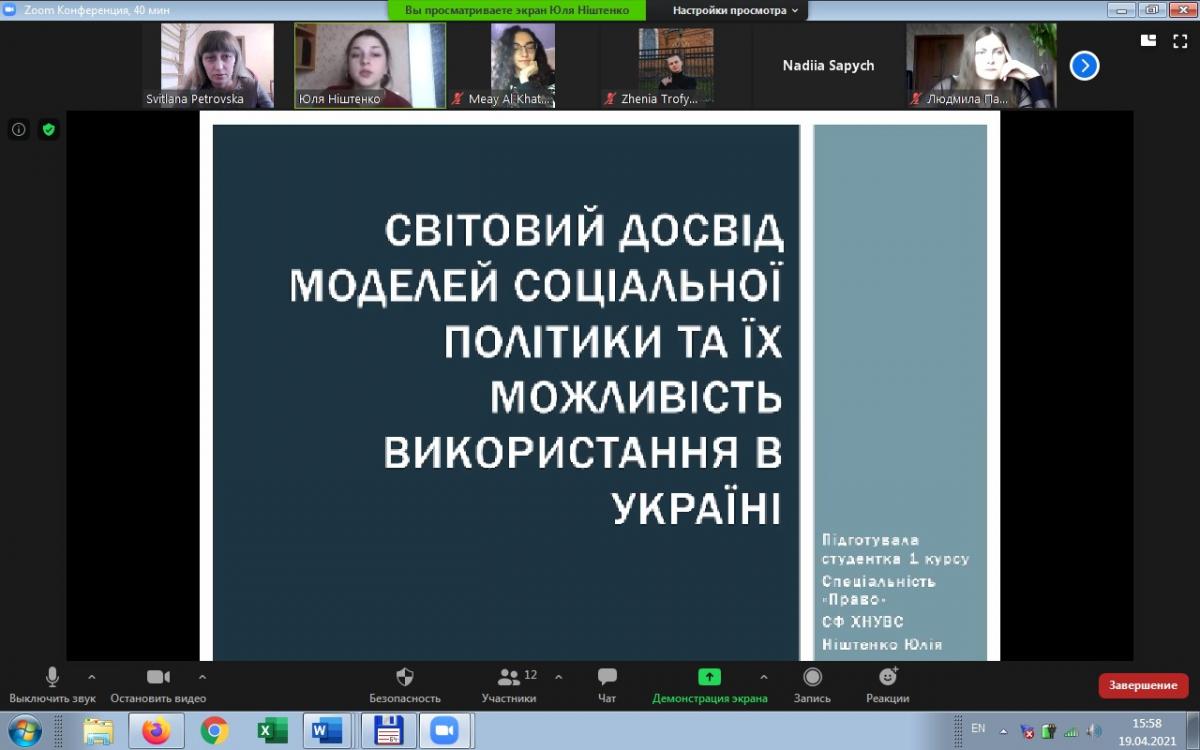This screenshot has width=1200, height=750.
Task: Click the red End meeting button
Action: (1143, 685)
